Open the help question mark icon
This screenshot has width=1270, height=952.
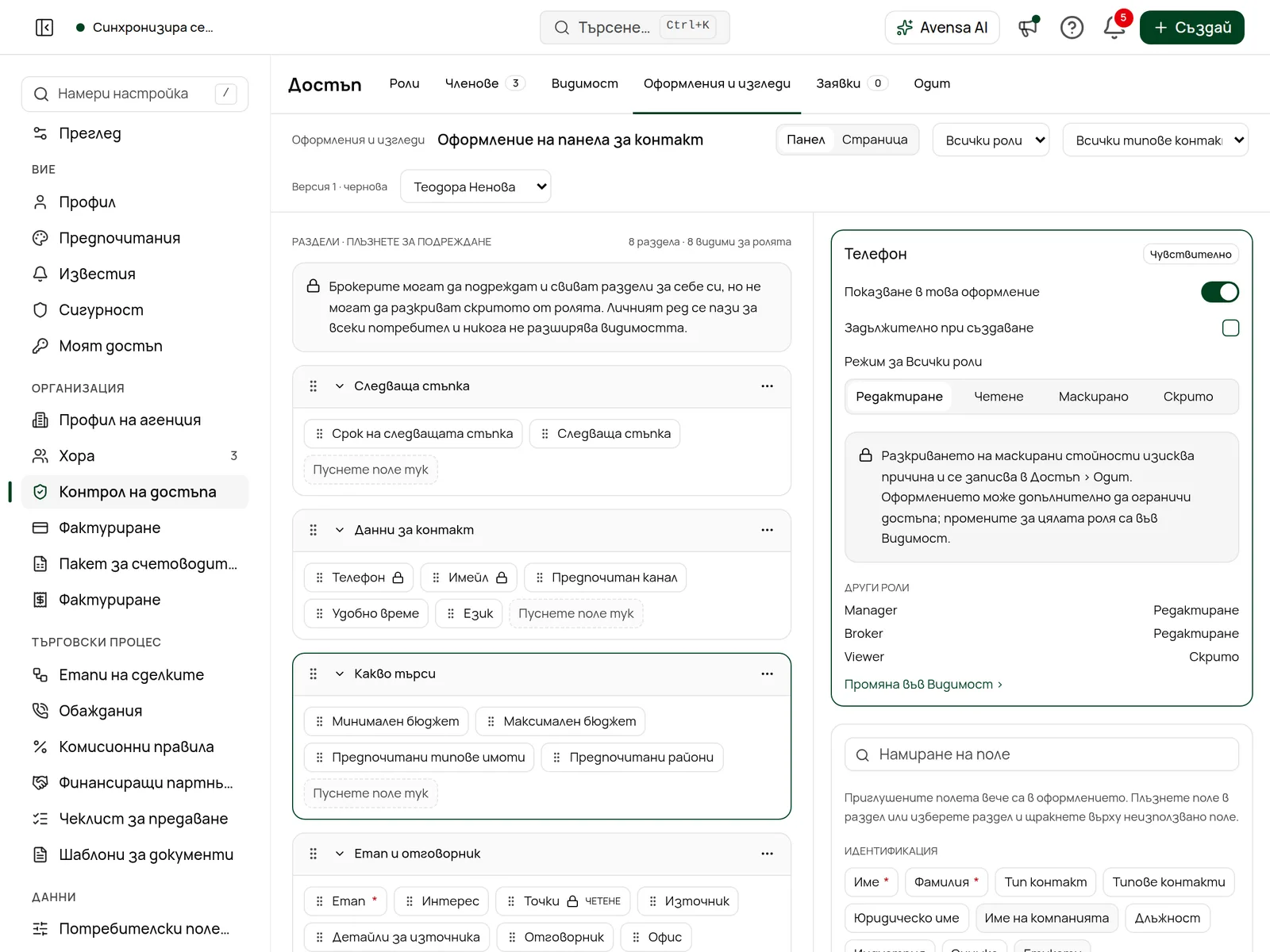coord(1072,28)
